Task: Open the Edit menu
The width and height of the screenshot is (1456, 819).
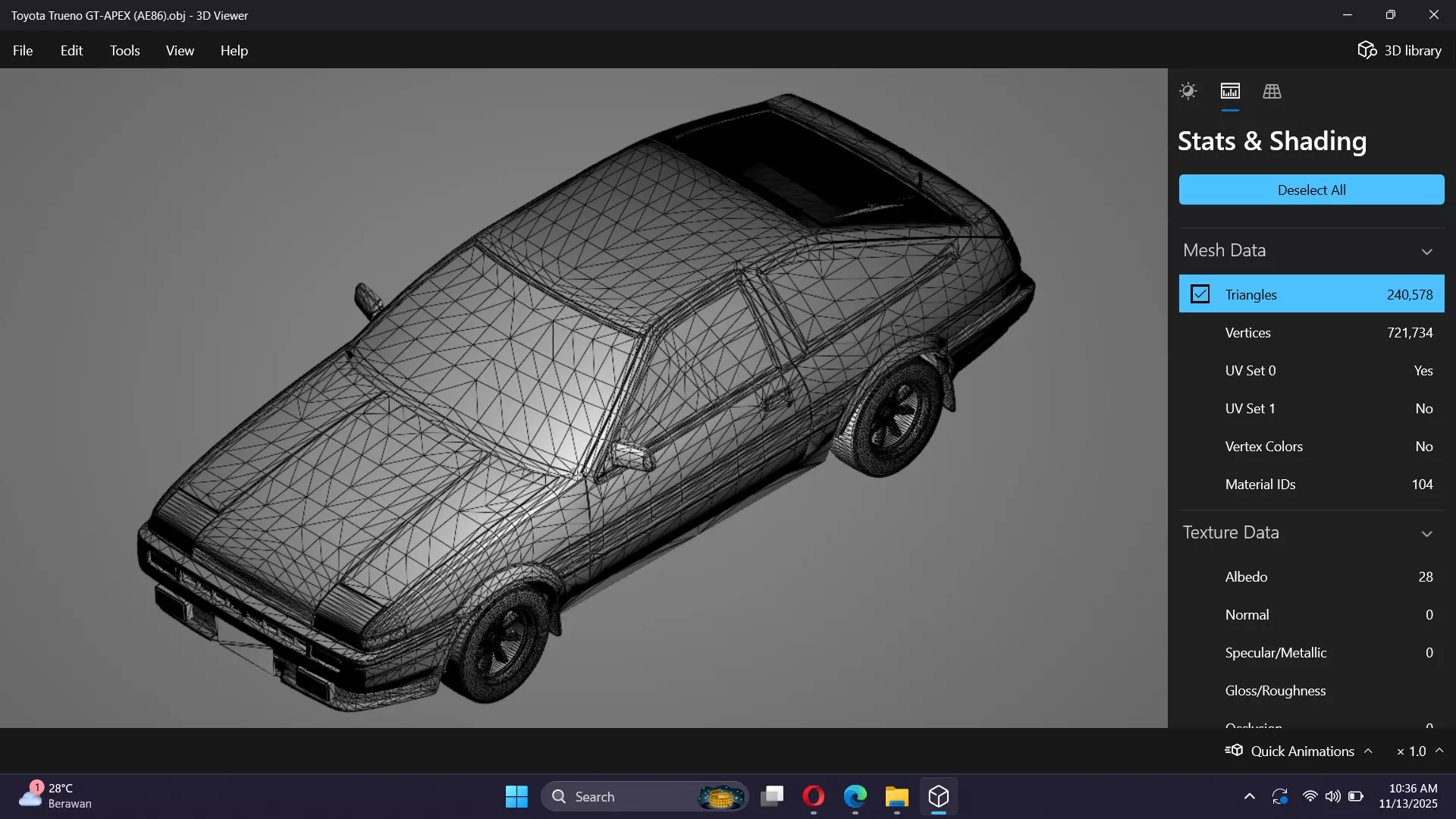Action: pos(71,50)
